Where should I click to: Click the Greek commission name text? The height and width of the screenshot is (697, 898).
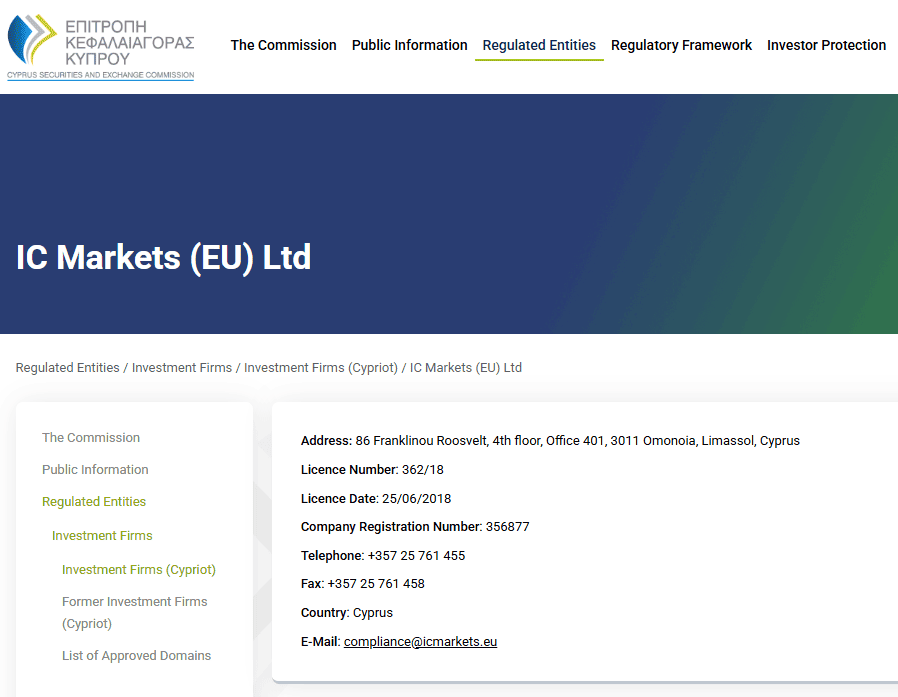click(x=129, y=43)
